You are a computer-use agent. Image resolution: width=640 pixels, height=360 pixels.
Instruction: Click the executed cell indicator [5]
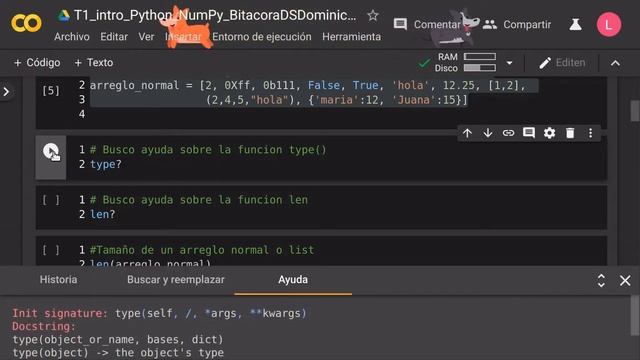point(51,91)
